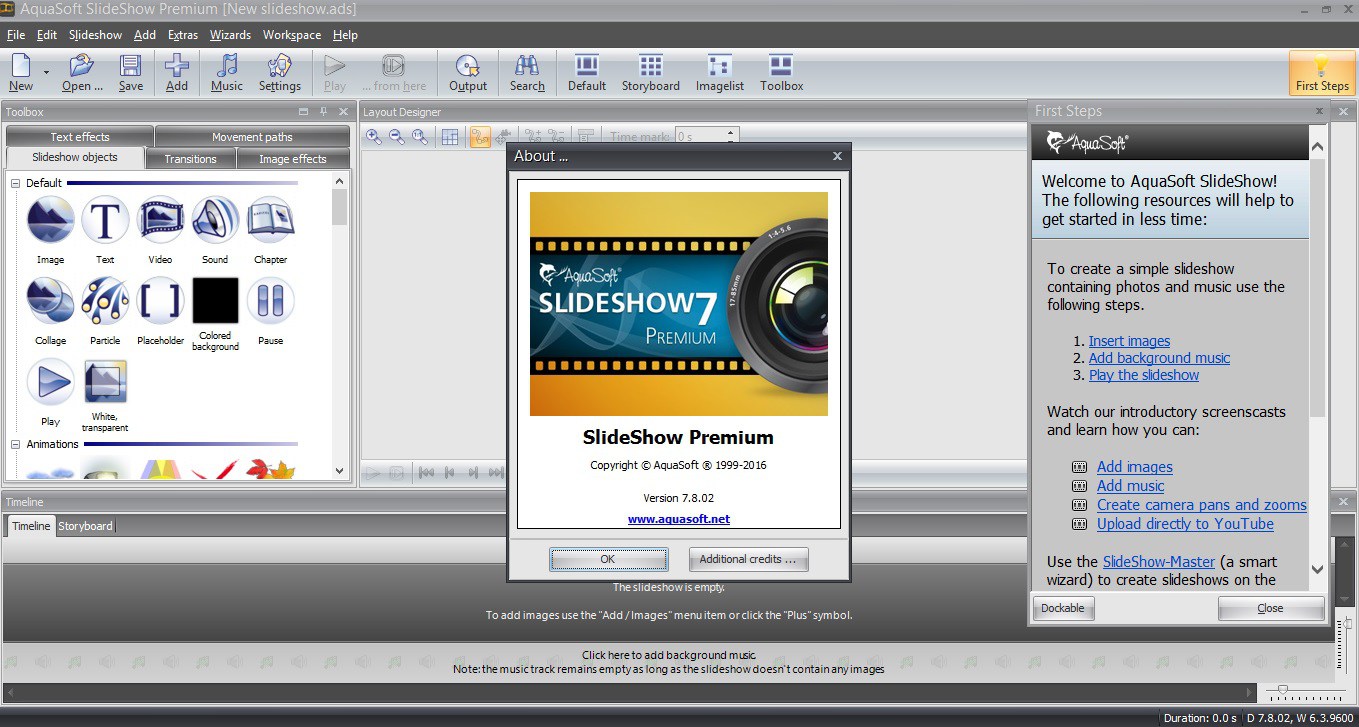Open the Text effects tab

[x=80, y=137]
